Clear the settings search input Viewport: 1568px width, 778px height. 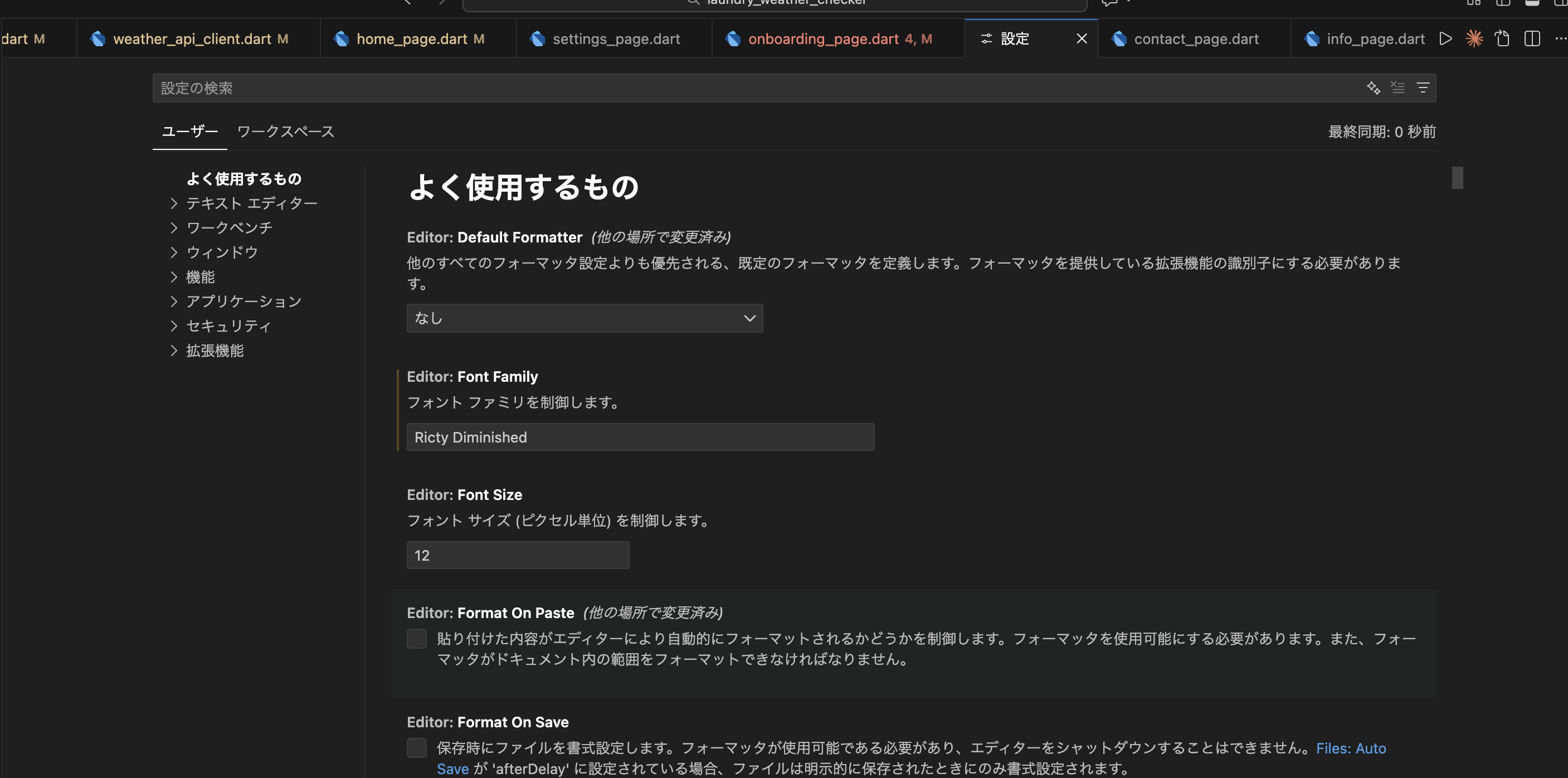coord(1398,87)
